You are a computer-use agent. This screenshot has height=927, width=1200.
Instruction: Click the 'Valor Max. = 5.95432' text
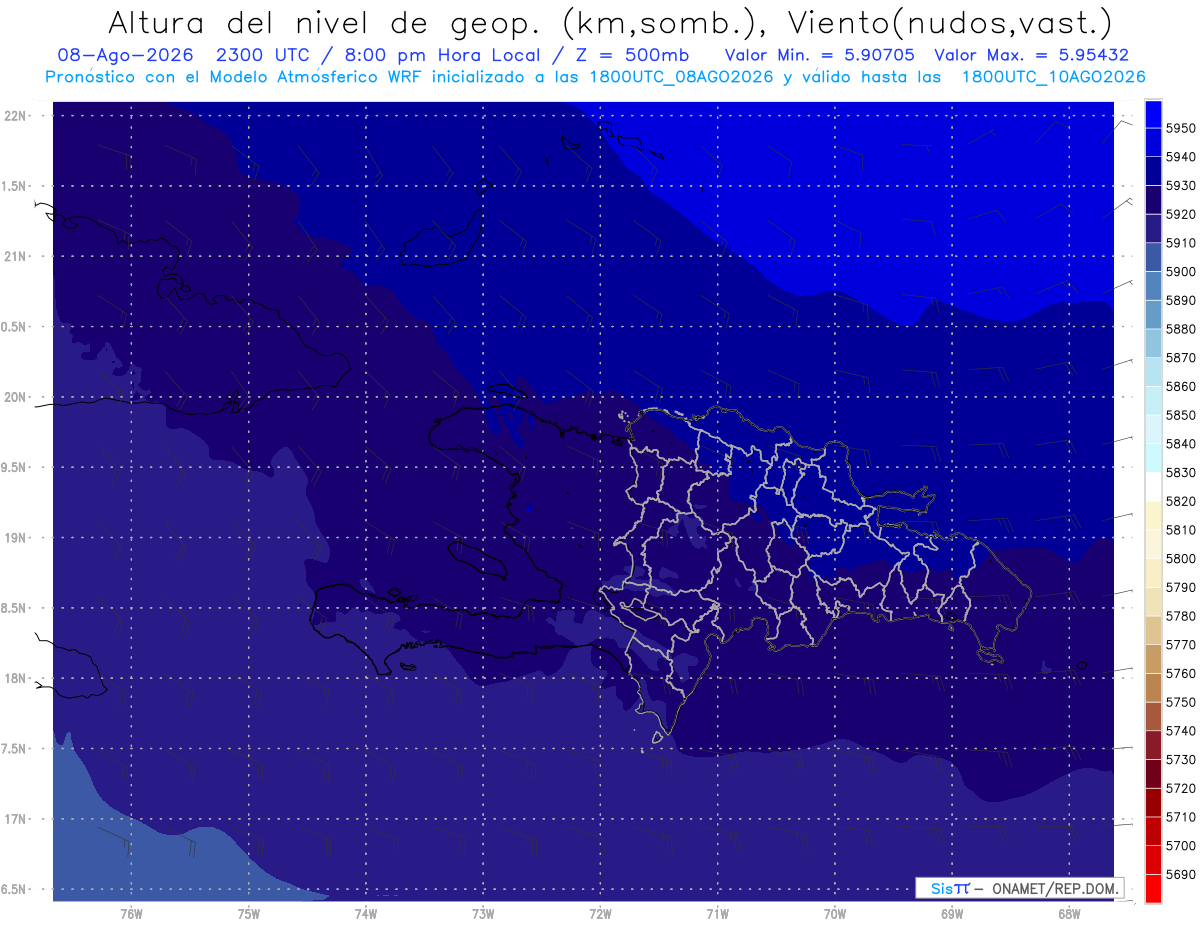tap(1031, 55)
